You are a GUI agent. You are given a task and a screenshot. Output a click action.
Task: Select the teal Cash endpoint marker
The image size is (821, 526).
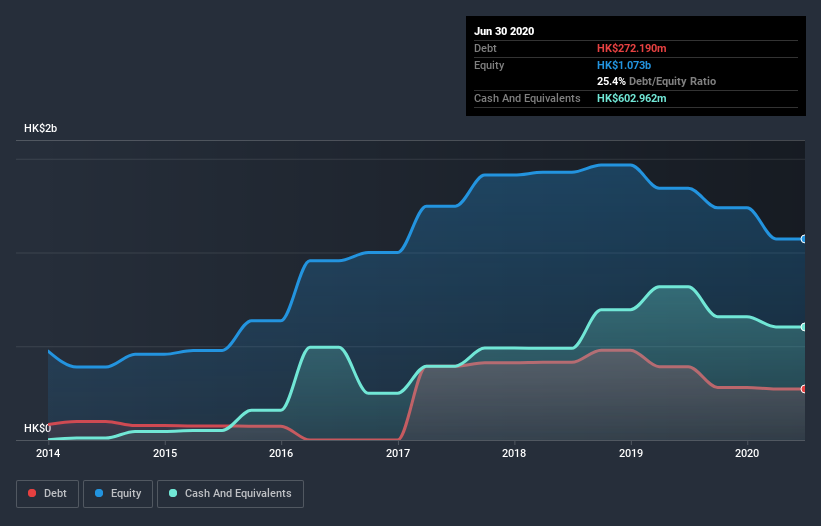804,327
